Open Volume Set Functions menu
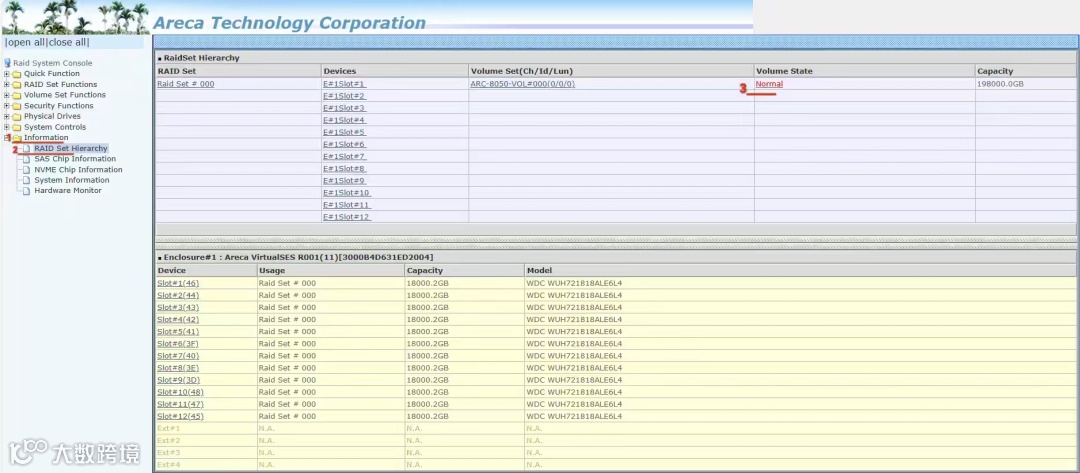 65,95
